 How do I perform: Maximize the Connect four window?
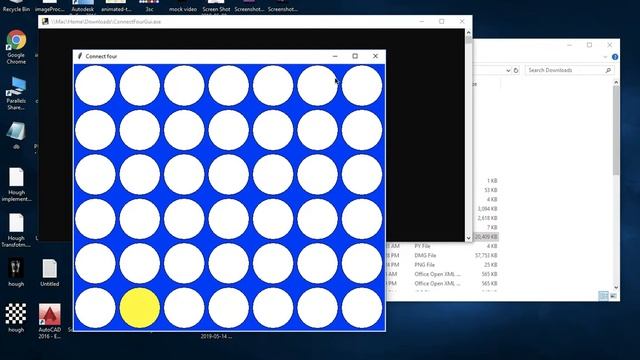click(355, 56)
